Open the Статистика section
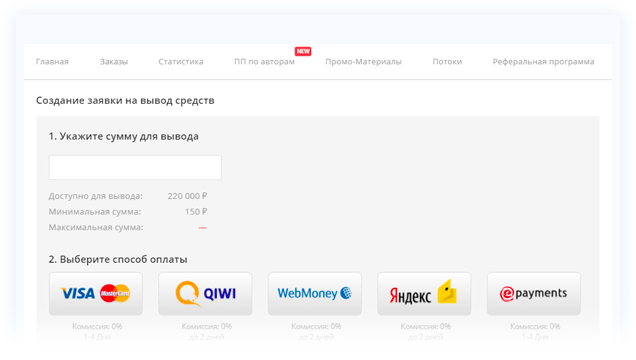Image resolution: width=636 pixels, height=360 pixels. [x=181, y=62]
